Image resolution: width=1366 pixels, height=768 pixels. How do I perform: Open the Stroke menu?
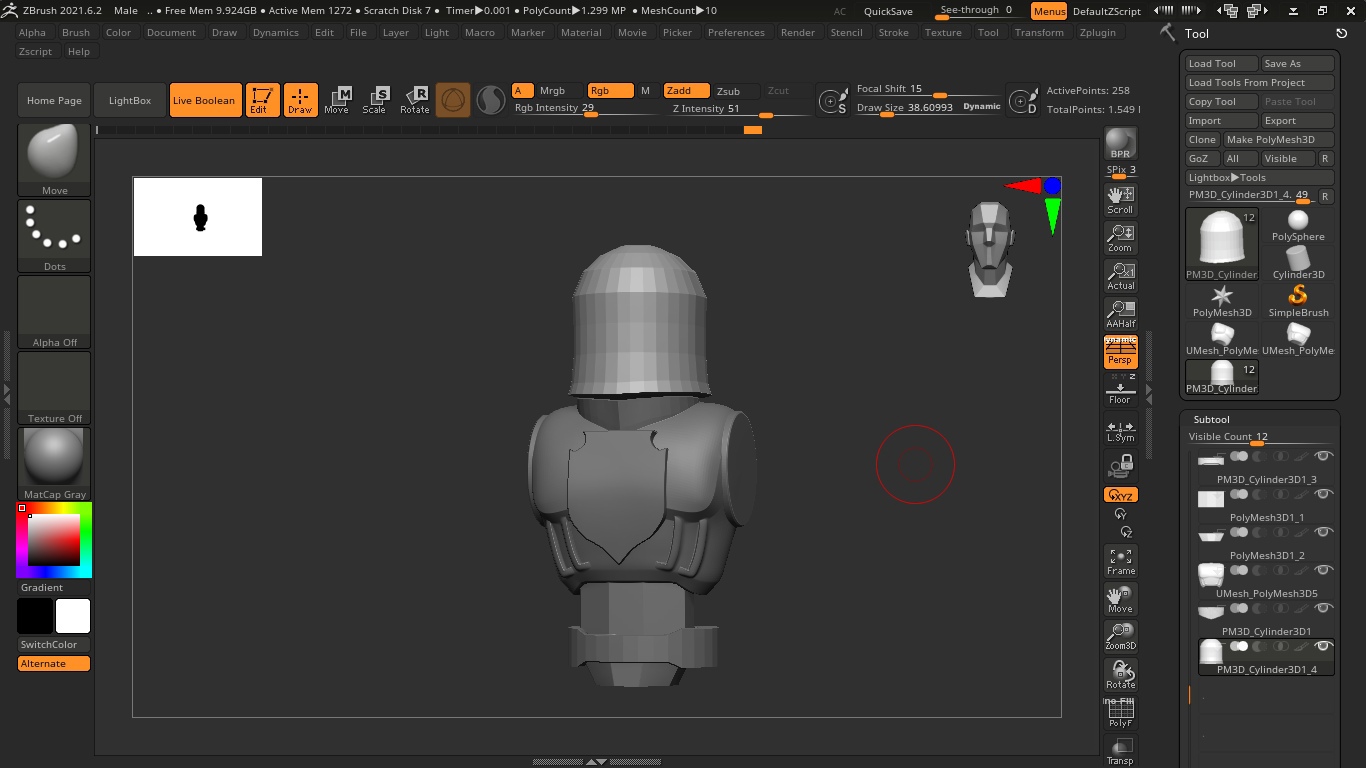click(893, 32)
